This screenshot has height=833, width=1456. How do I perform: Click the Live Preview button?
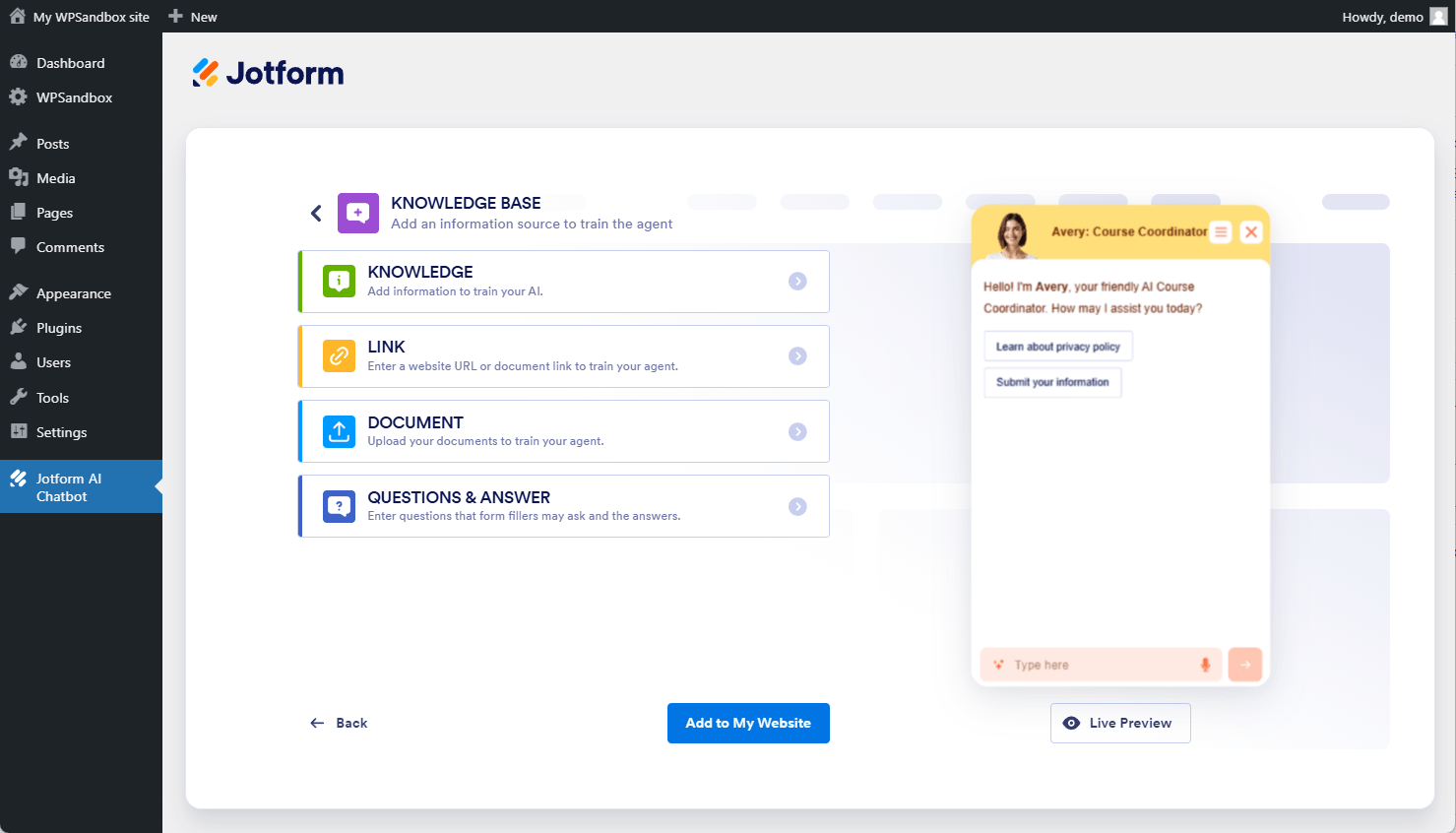pos(1120,723)
